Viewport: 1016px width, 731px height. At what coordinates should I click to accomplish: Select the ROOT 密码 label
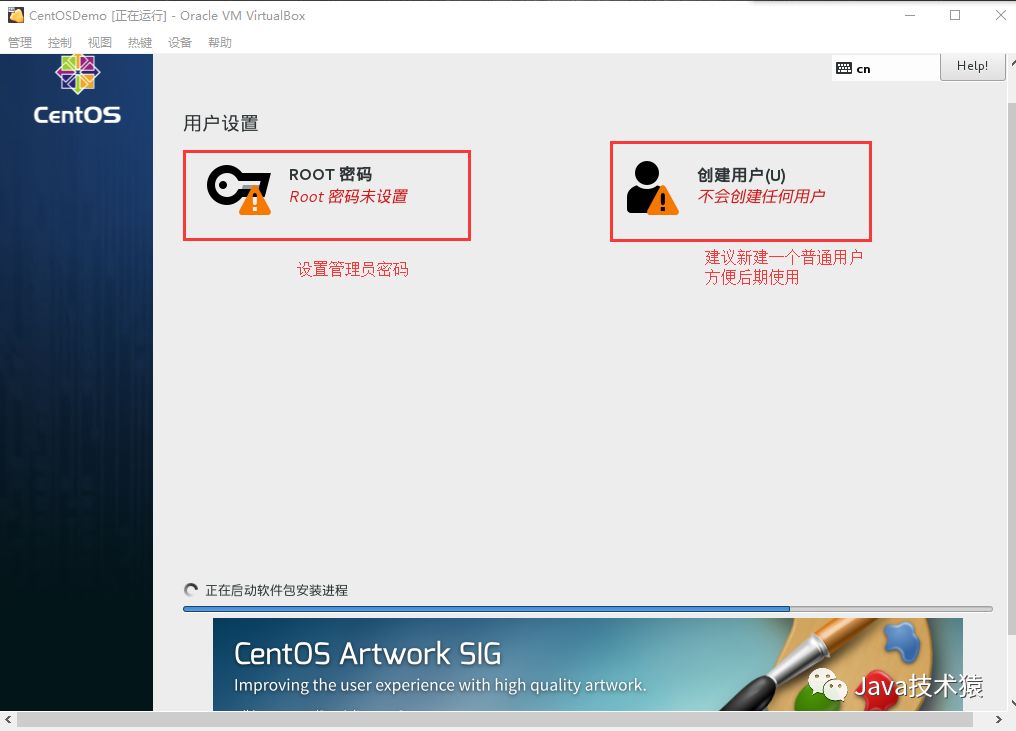(x=330, y=174)
